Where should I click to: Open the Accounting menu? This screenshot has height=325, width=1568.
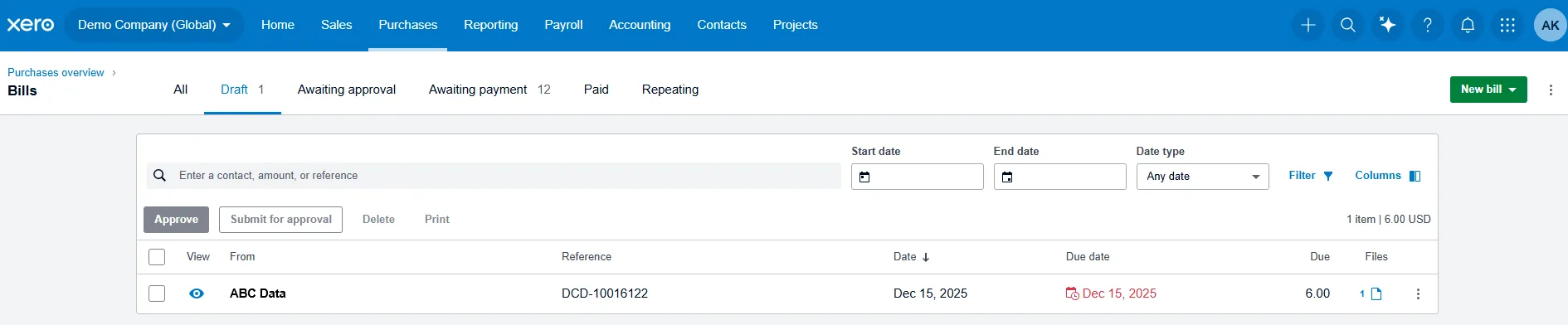(640, 25)
